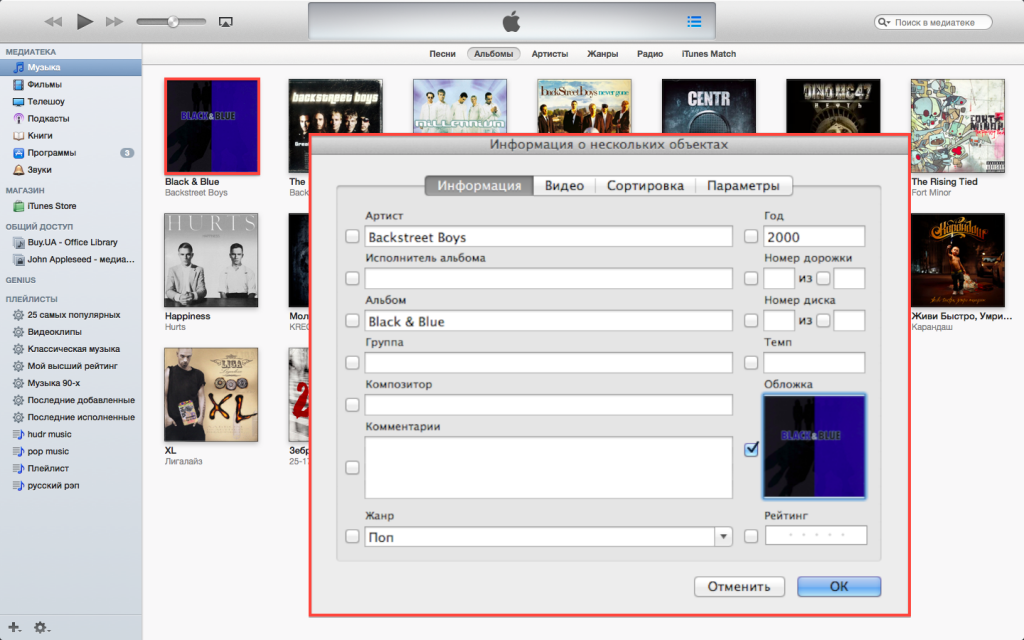The height and width of the screenshot is (640, 1024).
Task: Click the Отменить button
Action: [x=739, y=586]
